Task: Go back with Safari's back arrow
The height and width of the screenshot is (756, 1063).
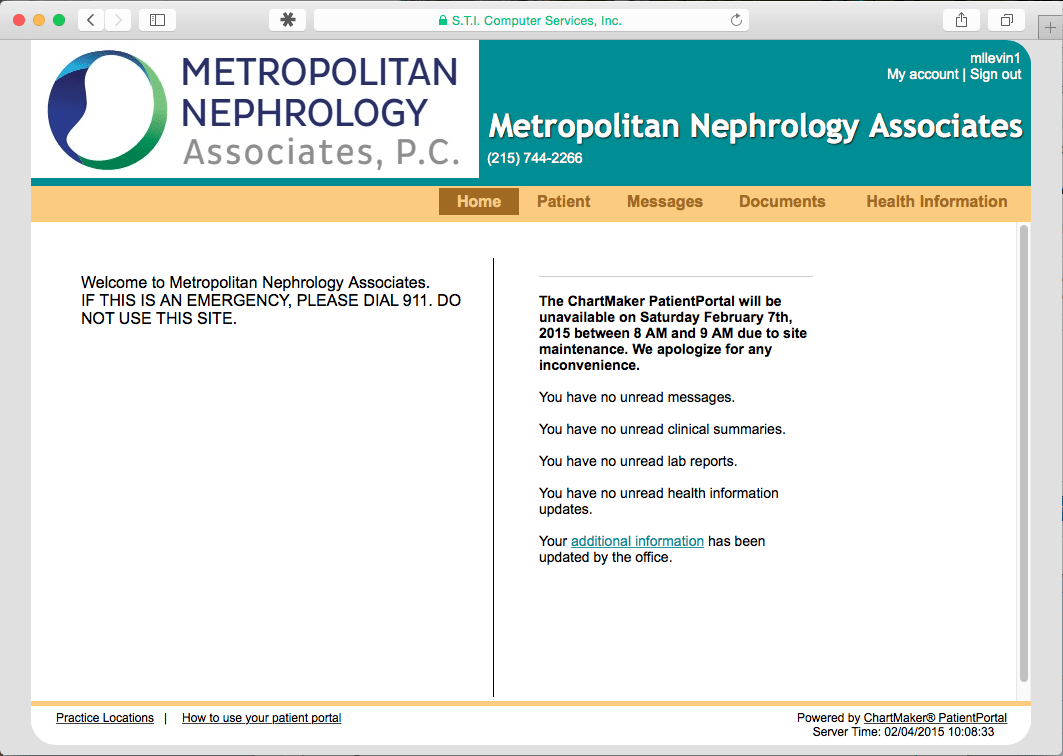Action: click(91, 20)
